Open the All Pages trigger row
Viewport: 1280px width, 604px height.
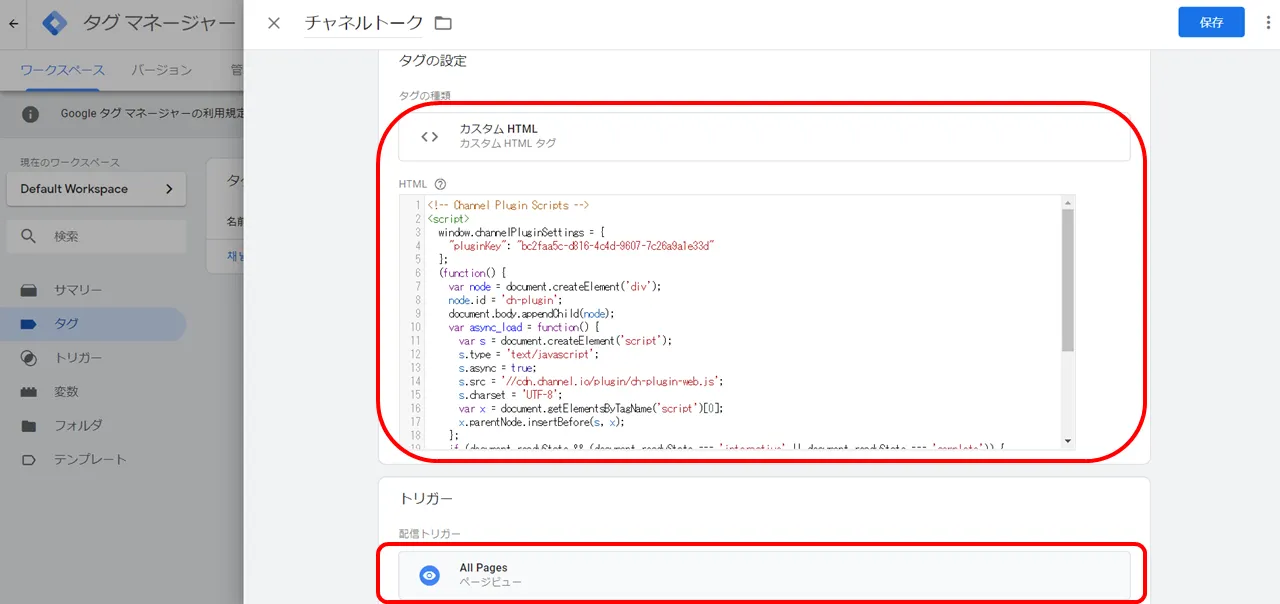point(764,575)
